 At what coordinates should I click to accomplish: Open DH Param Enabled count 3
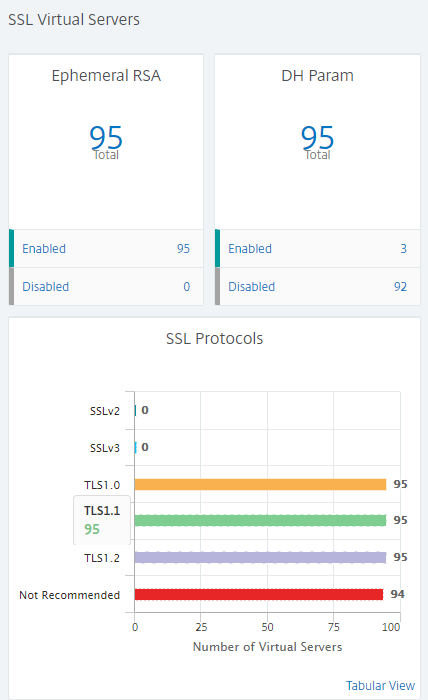(403, 249)
